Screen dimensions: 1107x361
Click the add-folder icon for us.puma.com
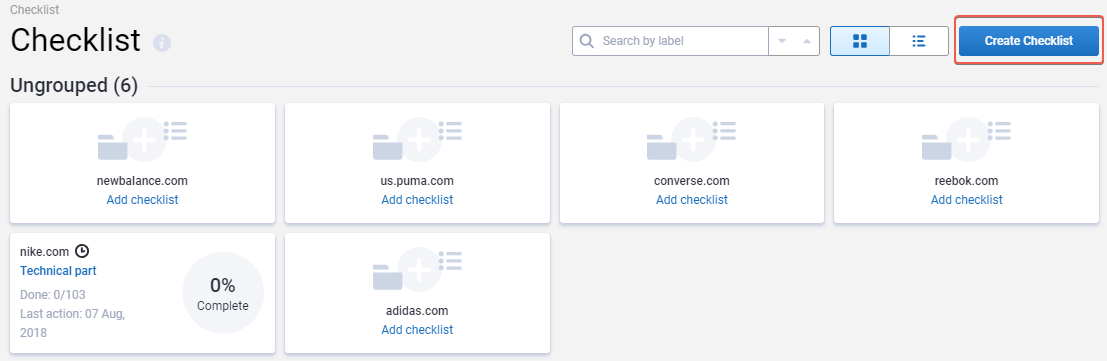[417, 140]
